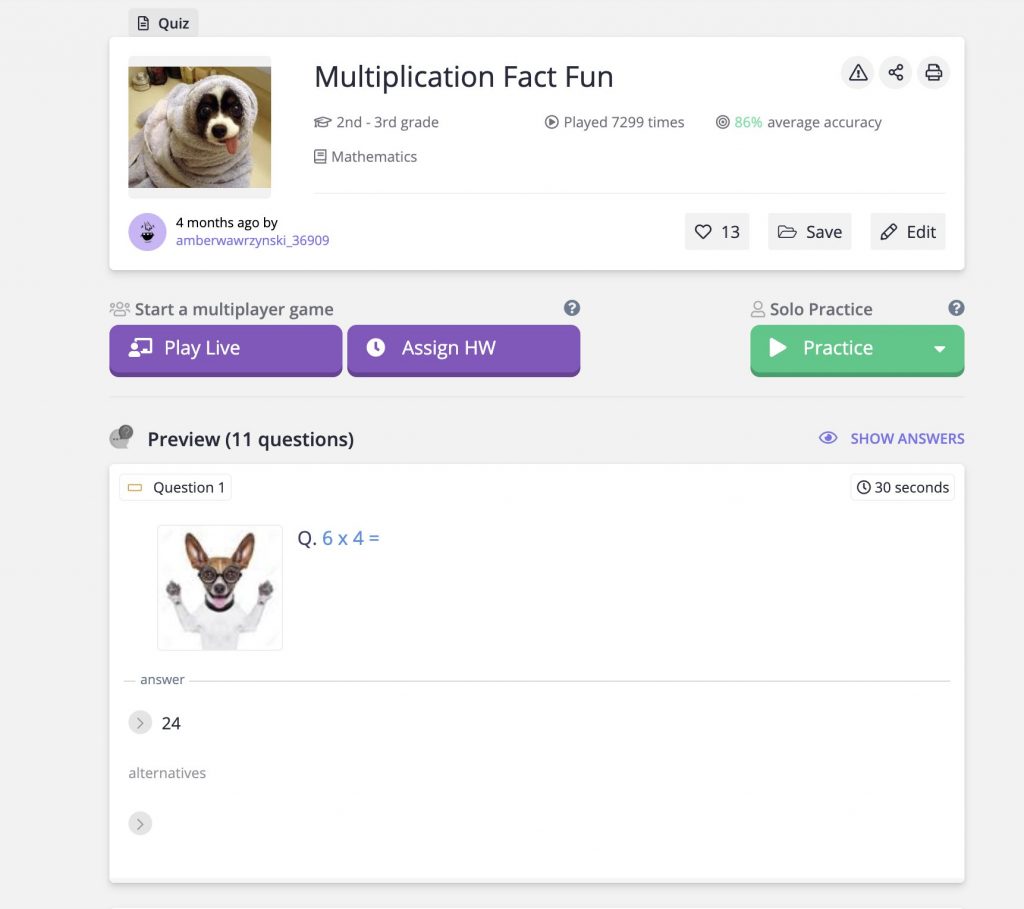This screenshot has height=909, width=1024.
Task: Open the Practice dropdown arrow
Action: [x=940, y=349]
